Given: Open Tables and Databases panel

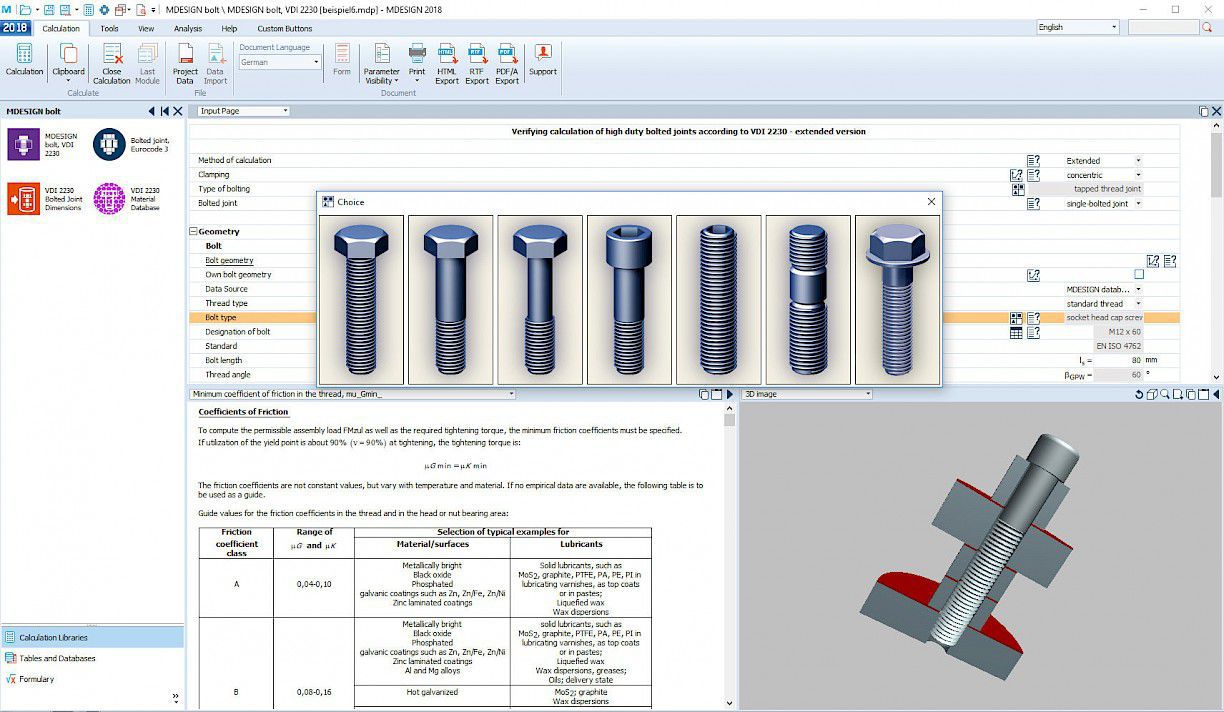Looking at the screenshot, I should pyautogui.click(x=57, y=658).
